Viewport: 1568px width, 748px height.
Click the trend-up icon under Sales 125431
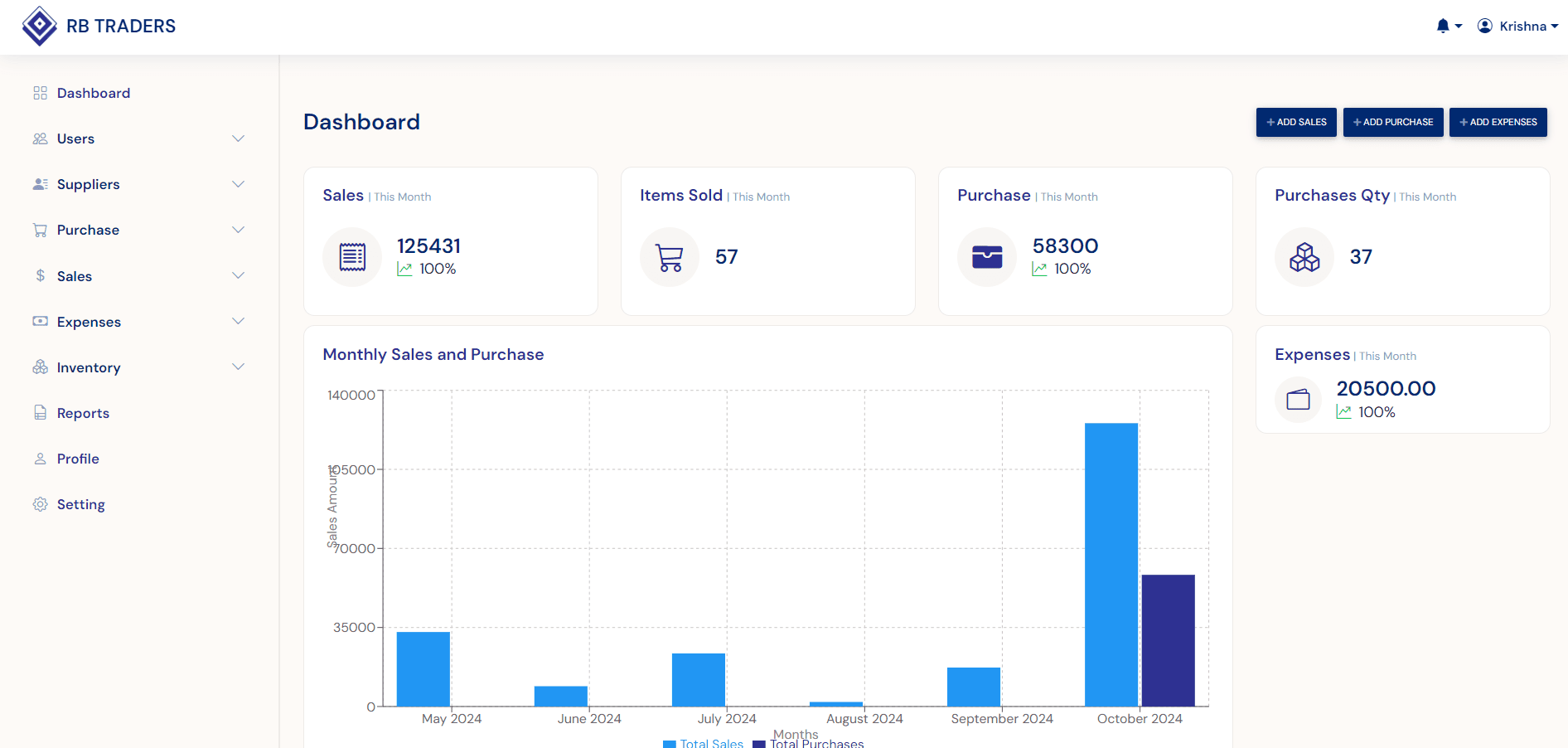click(404, 269)
